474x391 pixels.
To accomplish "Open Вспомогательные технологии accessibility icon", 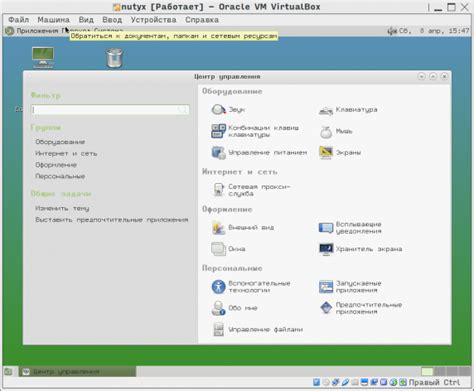I will pyautogui.click(x=219, y=287).
